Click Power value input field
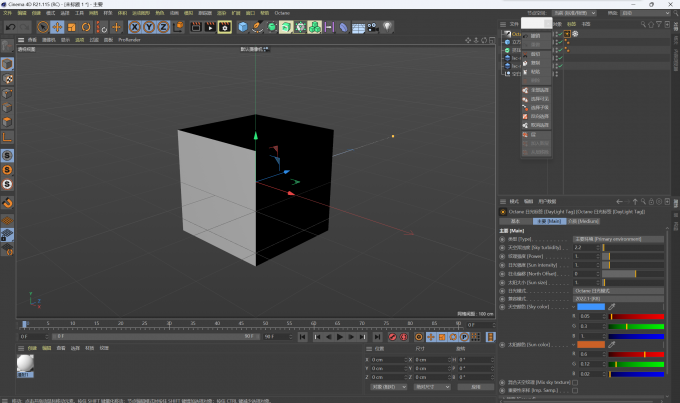The image size is (680, 403). point(586,256)
